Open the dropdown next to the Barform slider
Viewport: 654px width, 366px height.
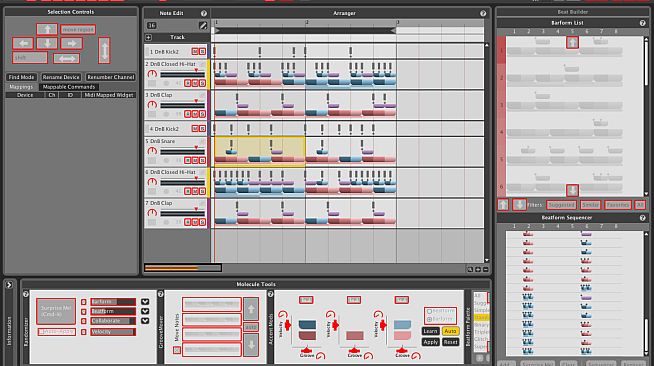145,302
